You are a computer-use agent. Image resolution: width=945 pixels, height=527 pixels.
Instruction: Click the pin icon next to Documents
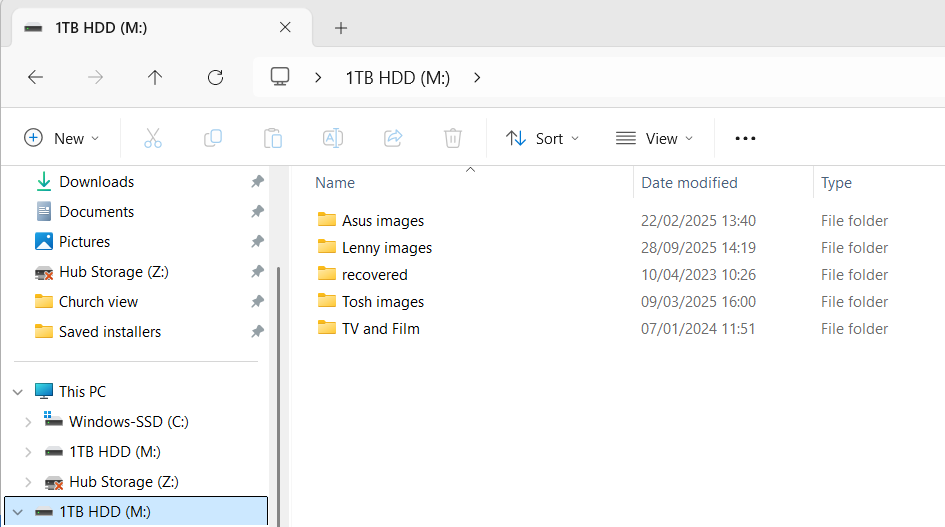(x=257, y=212)
